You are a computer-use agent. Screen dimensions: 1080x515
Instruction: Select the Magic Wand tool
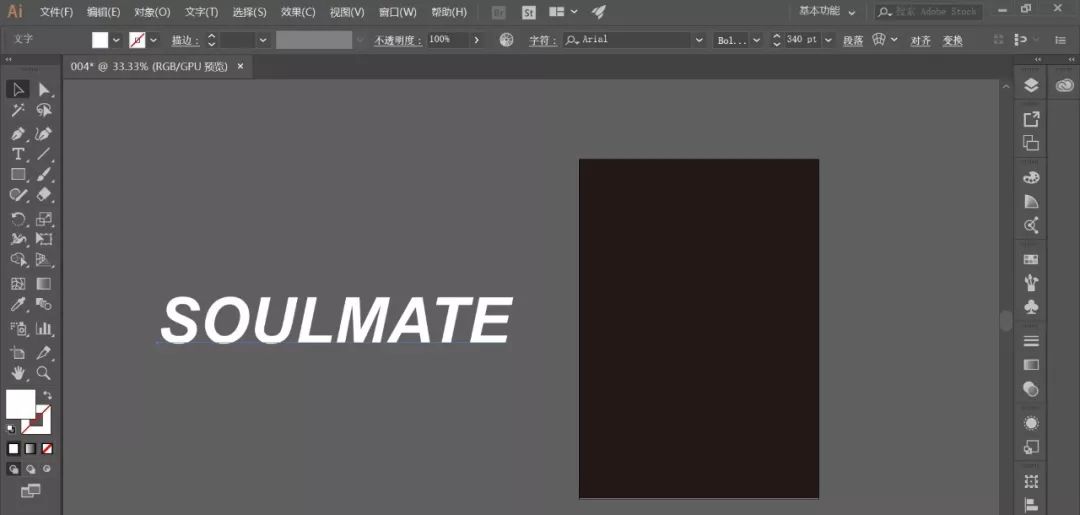pos(18,111)
